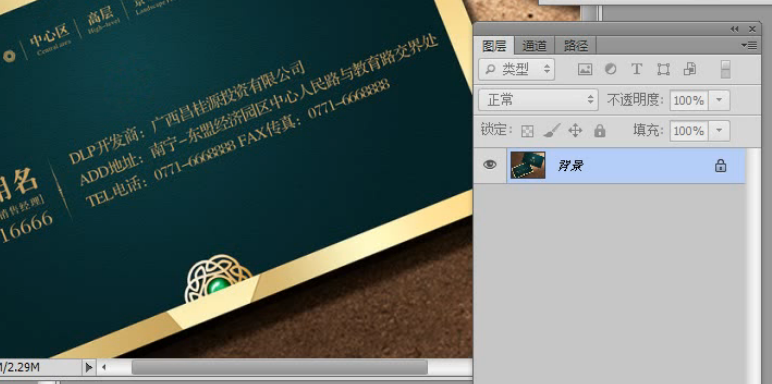Select the type layer filter icon

click(x=637, y=69)
